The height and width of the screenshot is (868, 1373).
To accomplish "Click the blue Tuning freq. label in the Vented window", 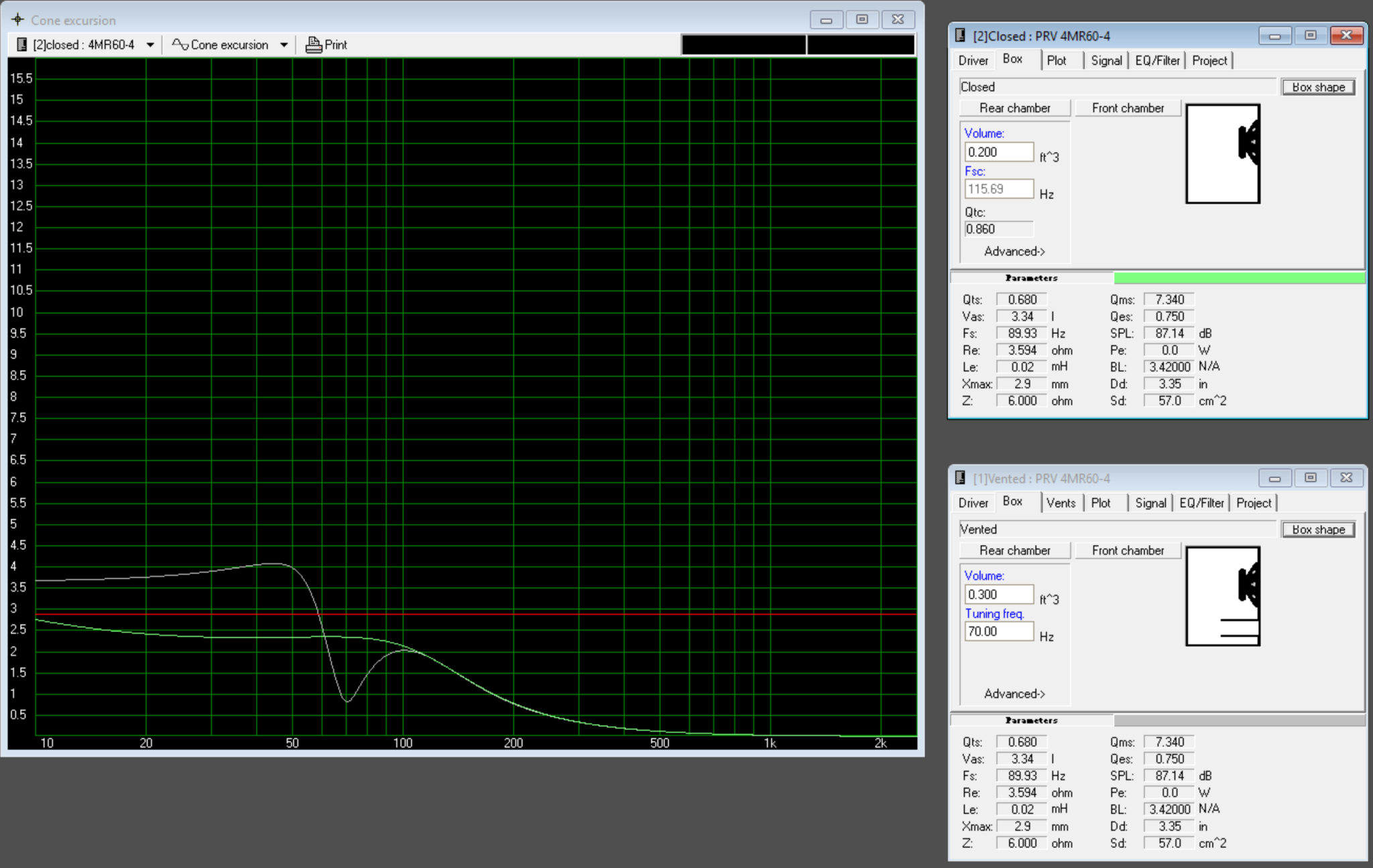I will pos(994,614).
